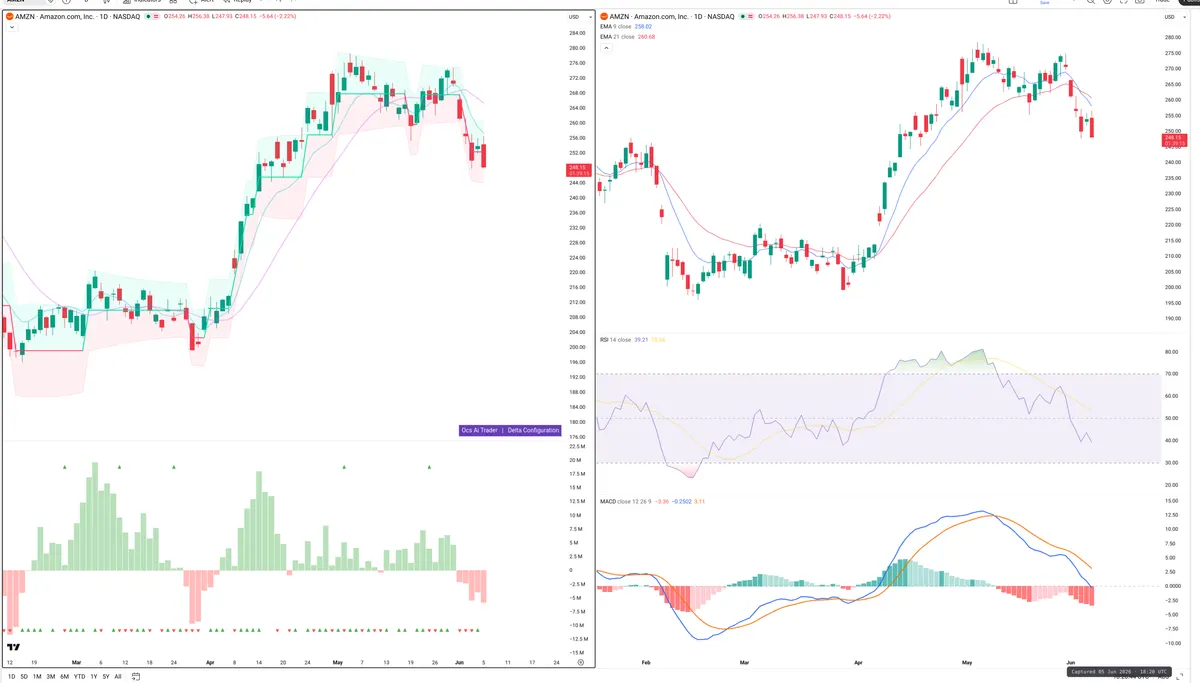This screenshot has width=1200, height=683.
Task: Click left chart's AMZN symbol title
Action: point(77,17)
